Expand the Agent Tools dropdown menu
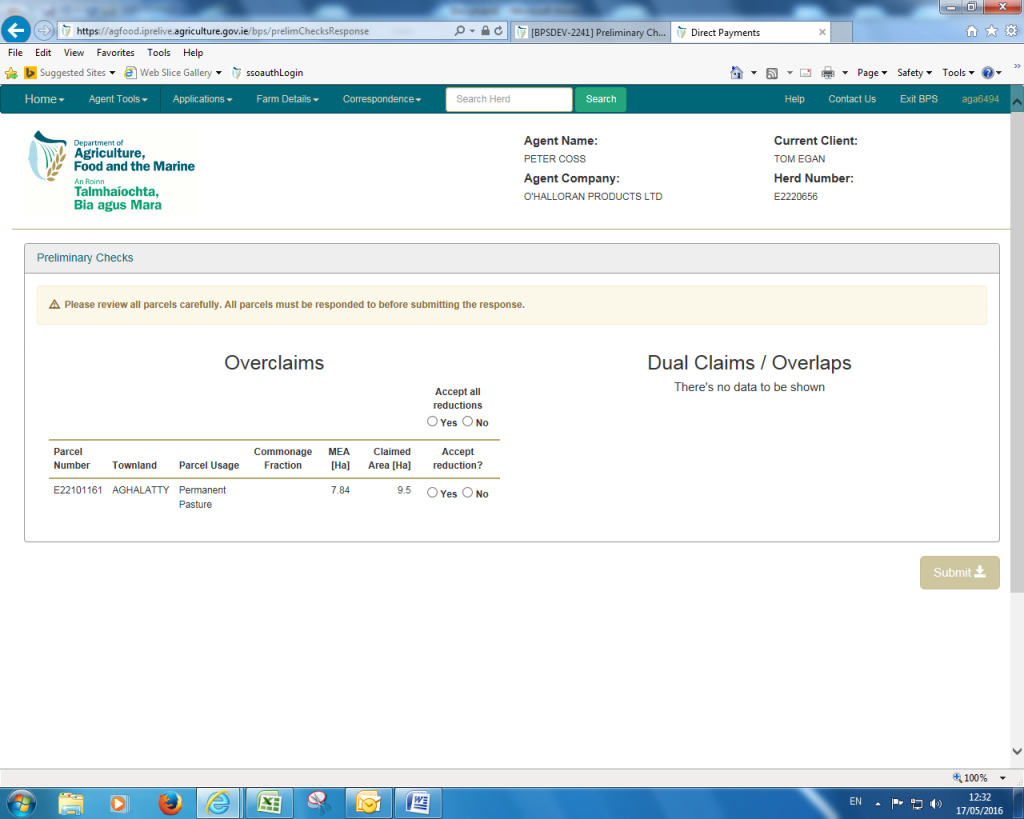The width and height of the screenshot is (1024, 819). (x=117, y=99)
